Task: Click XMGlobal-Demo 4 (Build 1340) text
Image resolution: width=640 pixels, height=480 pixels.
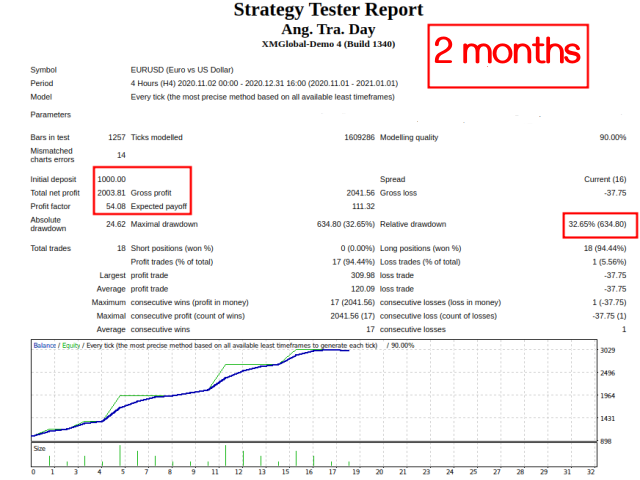Action: click(x=328, y=44)
